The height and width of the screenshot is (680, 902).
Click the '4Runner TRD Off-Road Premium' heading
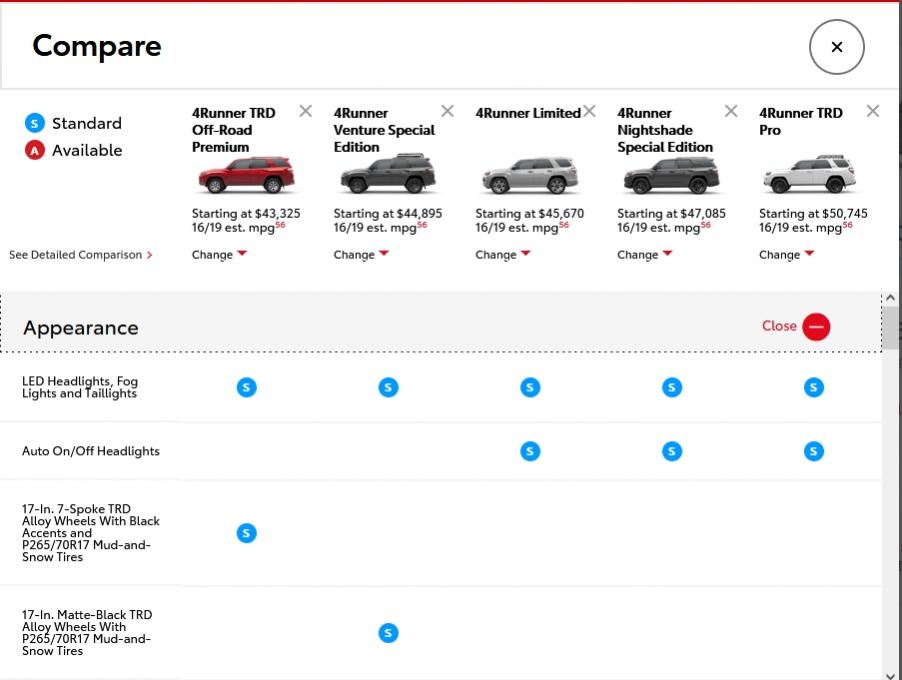(234, 130)
